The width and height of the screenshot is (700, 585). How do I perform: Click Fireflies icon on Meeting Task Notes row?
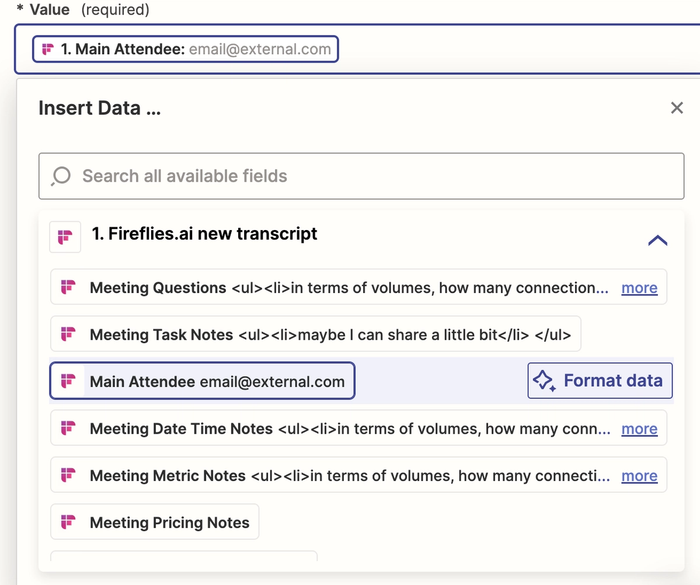pyautogui.click(x=68, y=334)
